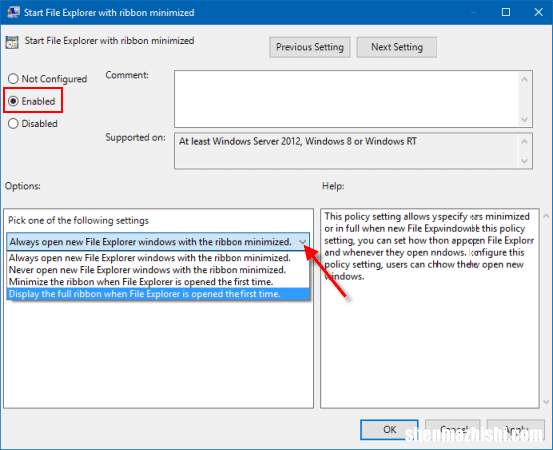The height and width of the screenshot is (450, 553).
Task: Close the dialog with the X button
Action: click(538, 12)
